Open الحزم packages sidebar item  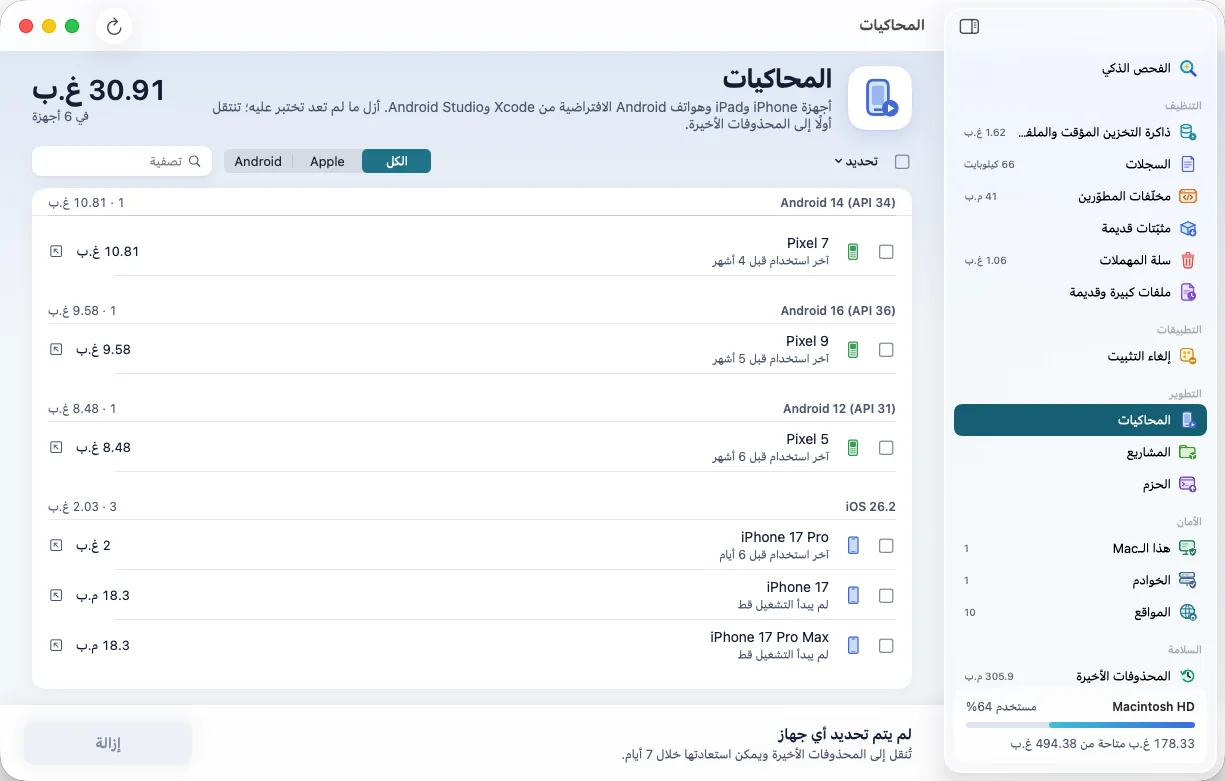pyautogui.click(x=1080, y=484)
